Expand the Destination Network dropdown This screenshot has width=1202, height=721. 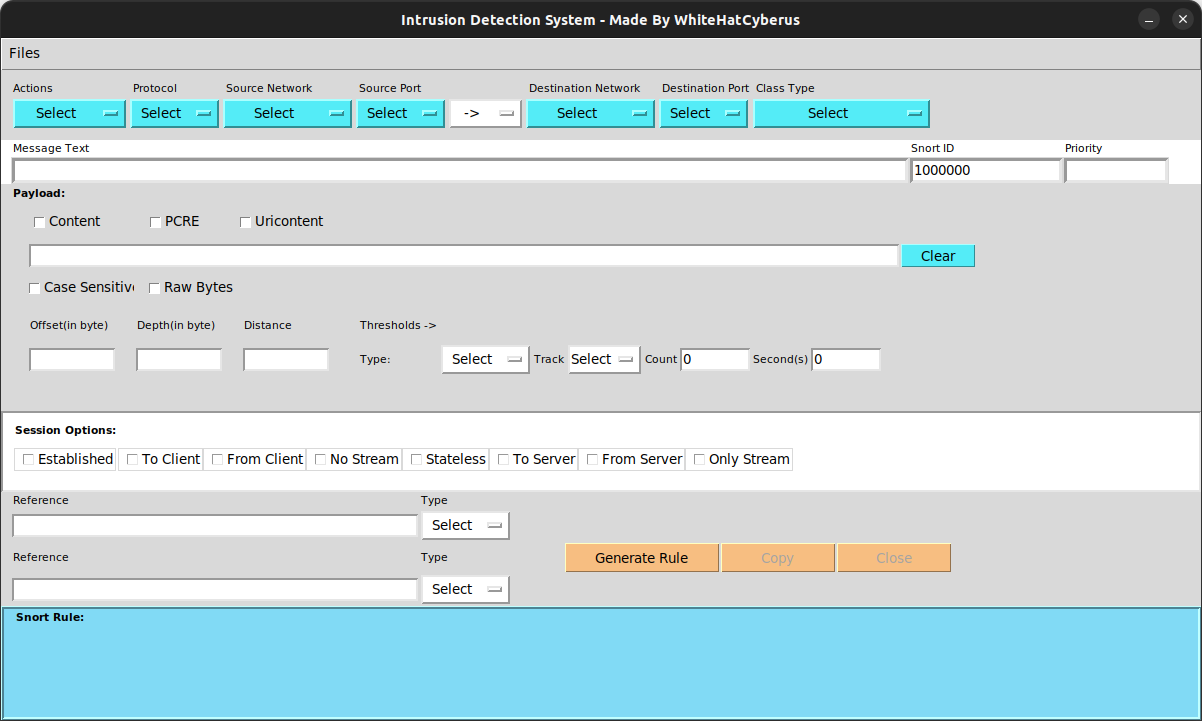pos(590,113)
